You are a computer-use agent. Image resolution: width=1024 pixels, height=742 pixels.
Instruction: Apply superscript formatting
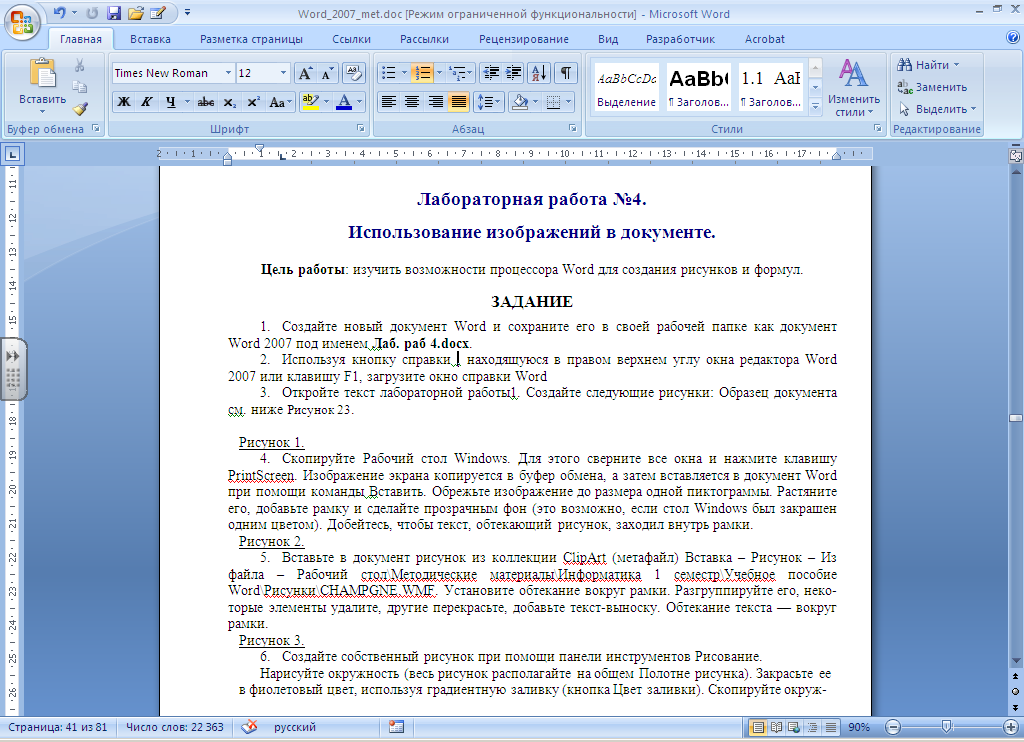coord(253,102)
